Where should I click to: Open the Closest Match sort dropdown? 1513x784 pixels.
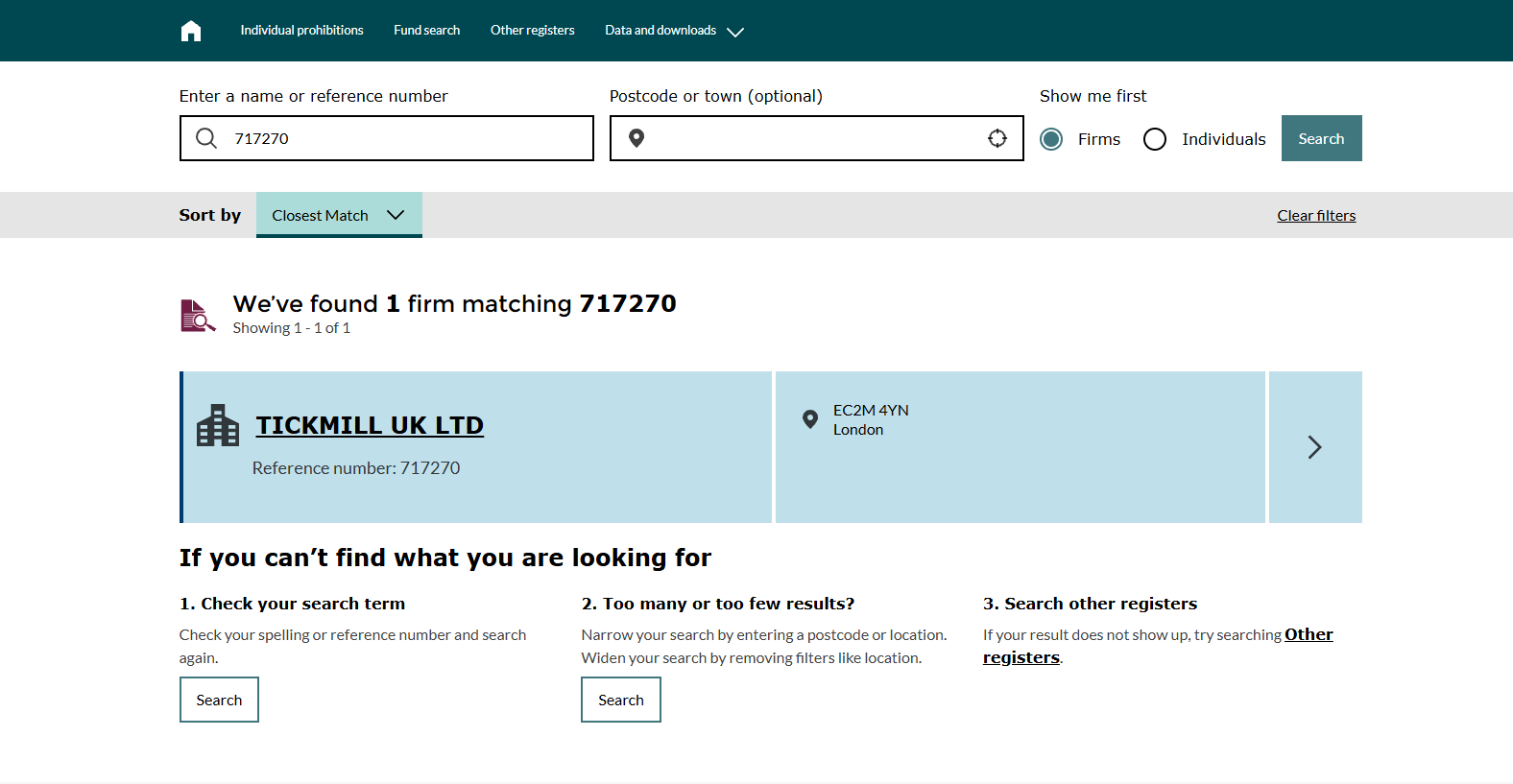coord(339,215)
